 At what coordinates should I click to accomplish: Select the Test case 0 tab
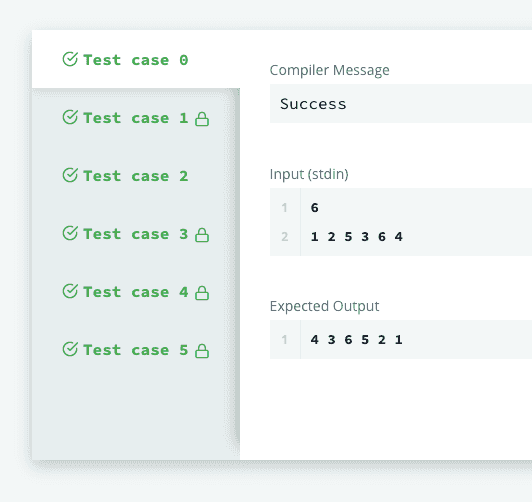click(x=136, y=59)
